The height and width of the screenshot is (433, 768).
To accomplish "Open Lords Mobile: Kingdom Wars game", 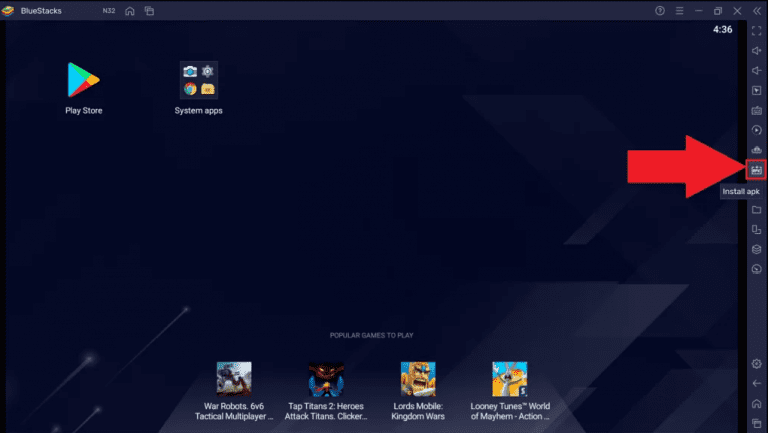I will click(418, 379).
